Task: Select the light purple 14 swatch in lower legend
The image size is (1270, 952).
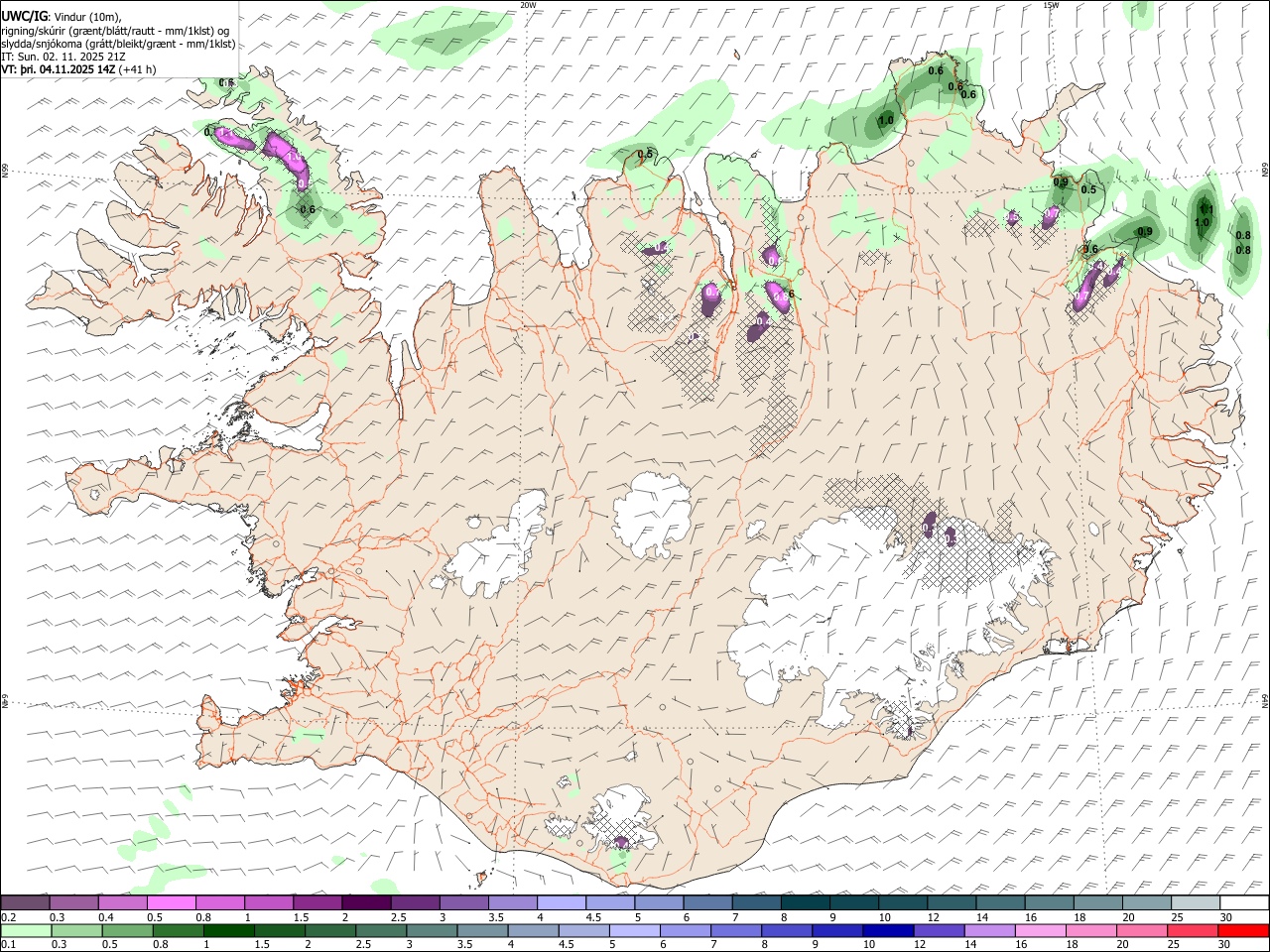Action: click(990, 930)
